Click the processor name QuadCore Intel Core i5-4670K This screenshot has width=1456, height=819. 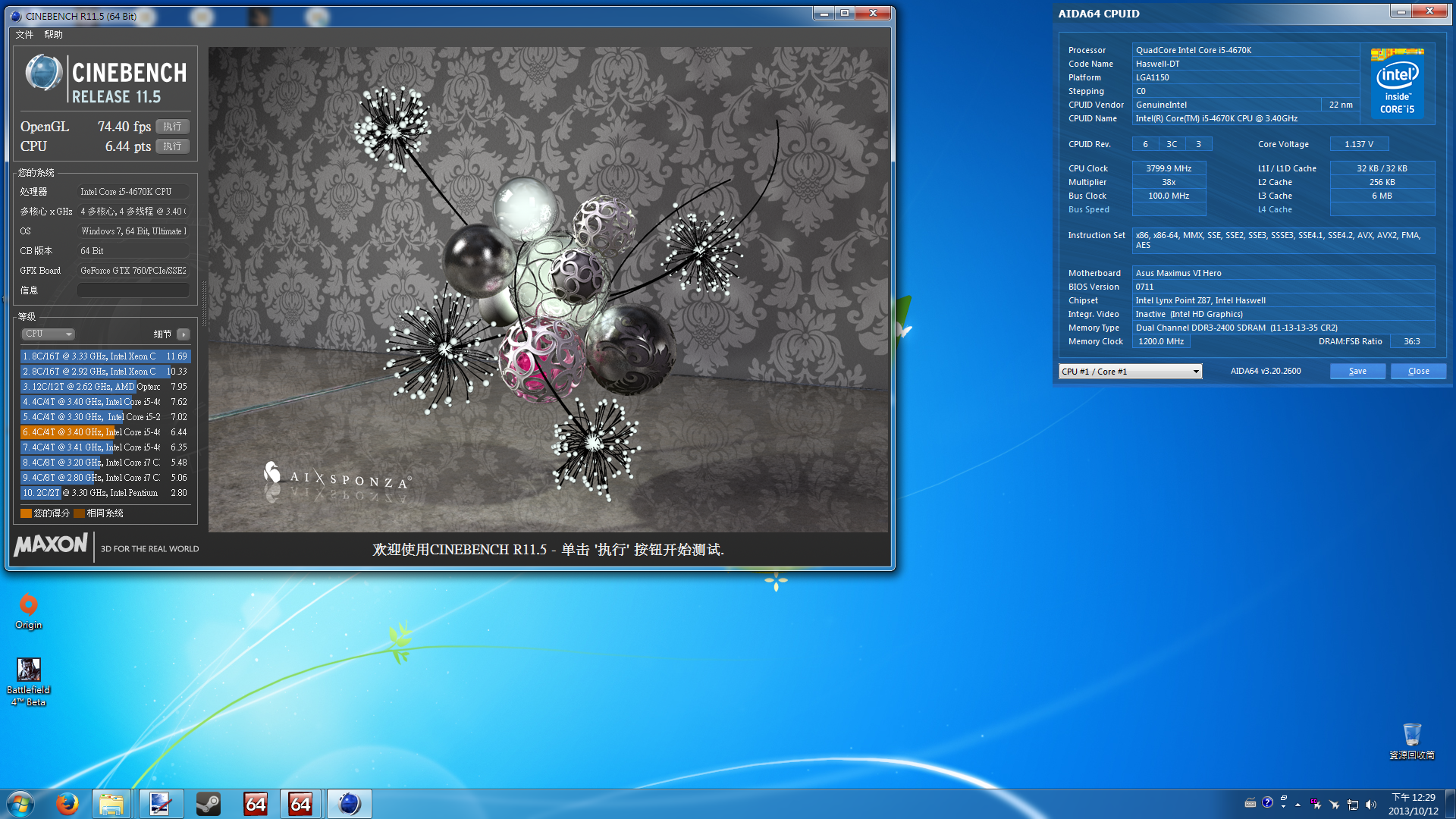click(1246, 50)
